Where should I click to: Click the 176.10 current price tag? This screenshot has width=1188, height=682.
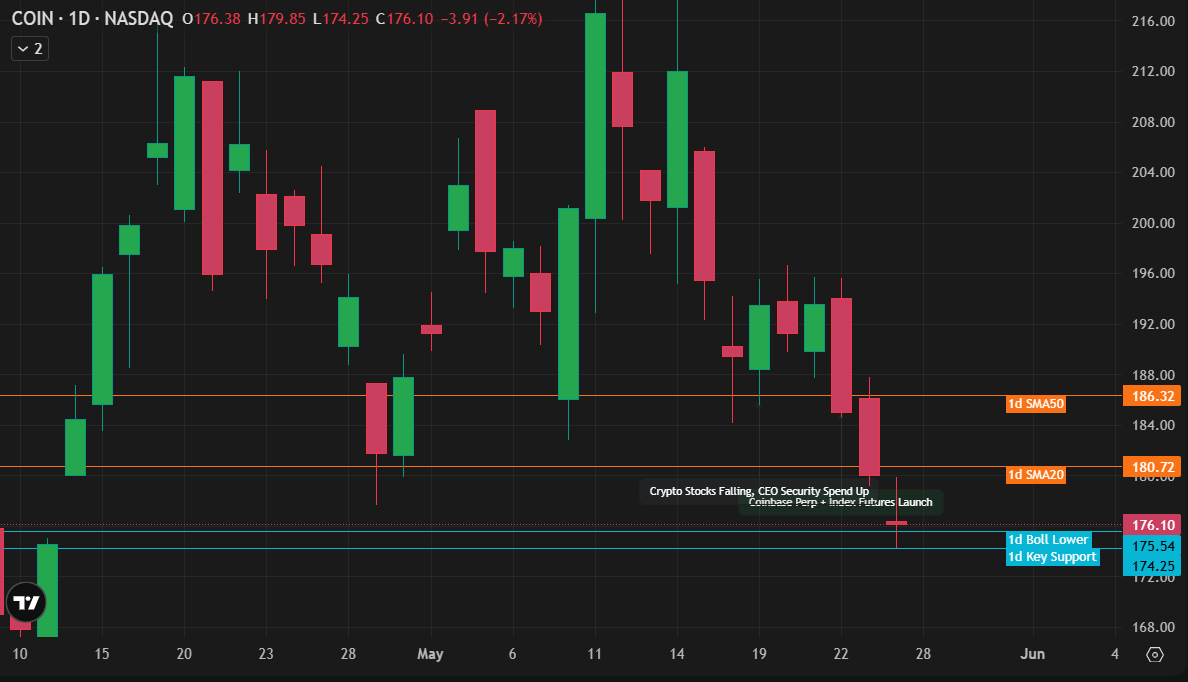pos(1152,525)
